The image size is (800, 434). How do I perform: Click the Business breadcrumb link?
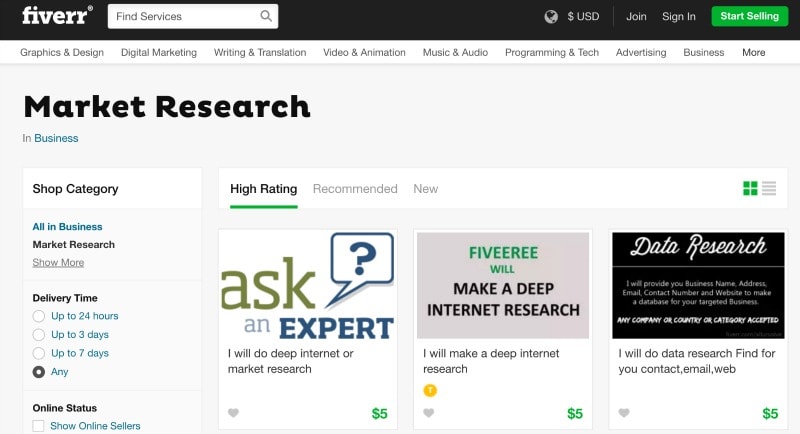(56, 138)
